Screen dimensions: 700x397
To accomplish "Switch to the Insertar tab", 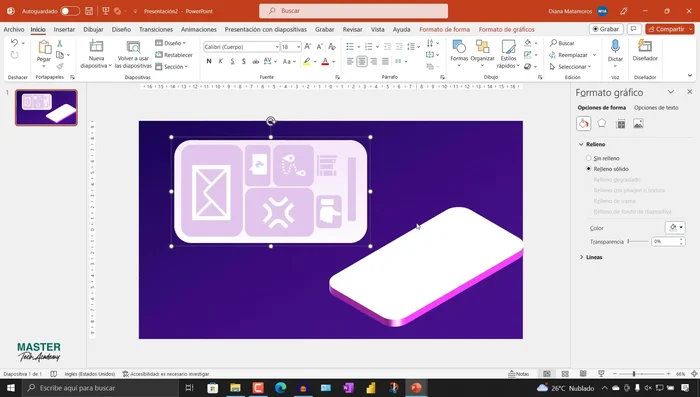I will pyautogui.click(x=64, y=29).
